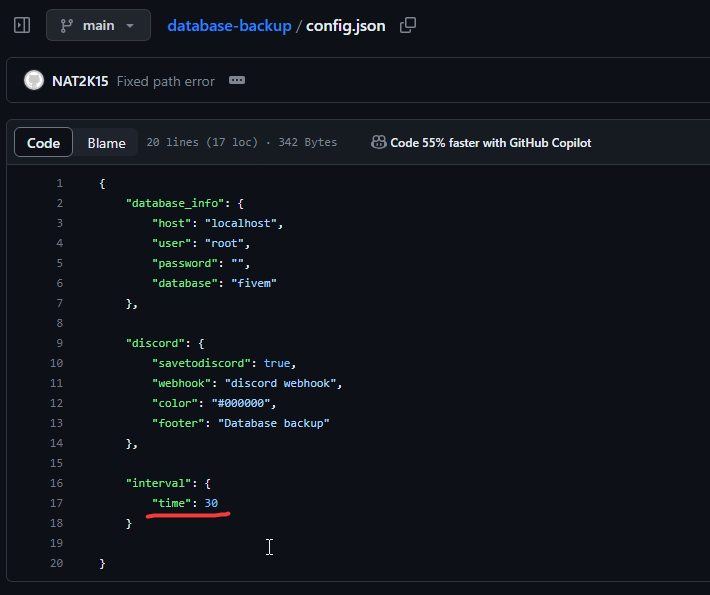
Task: Expand the file tree side panel icon
Action: [22, 25]
